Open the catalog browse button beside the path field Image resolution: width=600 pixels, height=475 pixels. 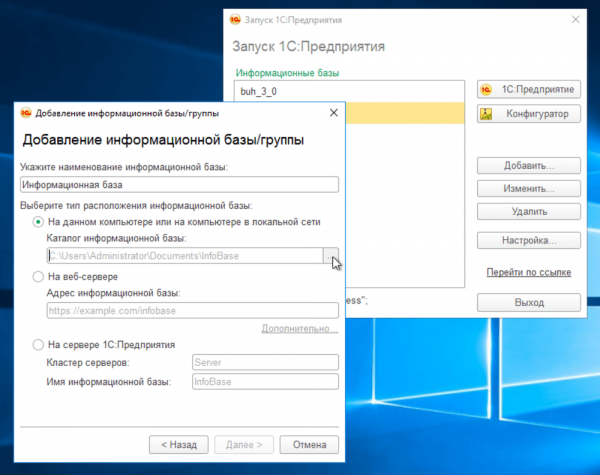330,256
